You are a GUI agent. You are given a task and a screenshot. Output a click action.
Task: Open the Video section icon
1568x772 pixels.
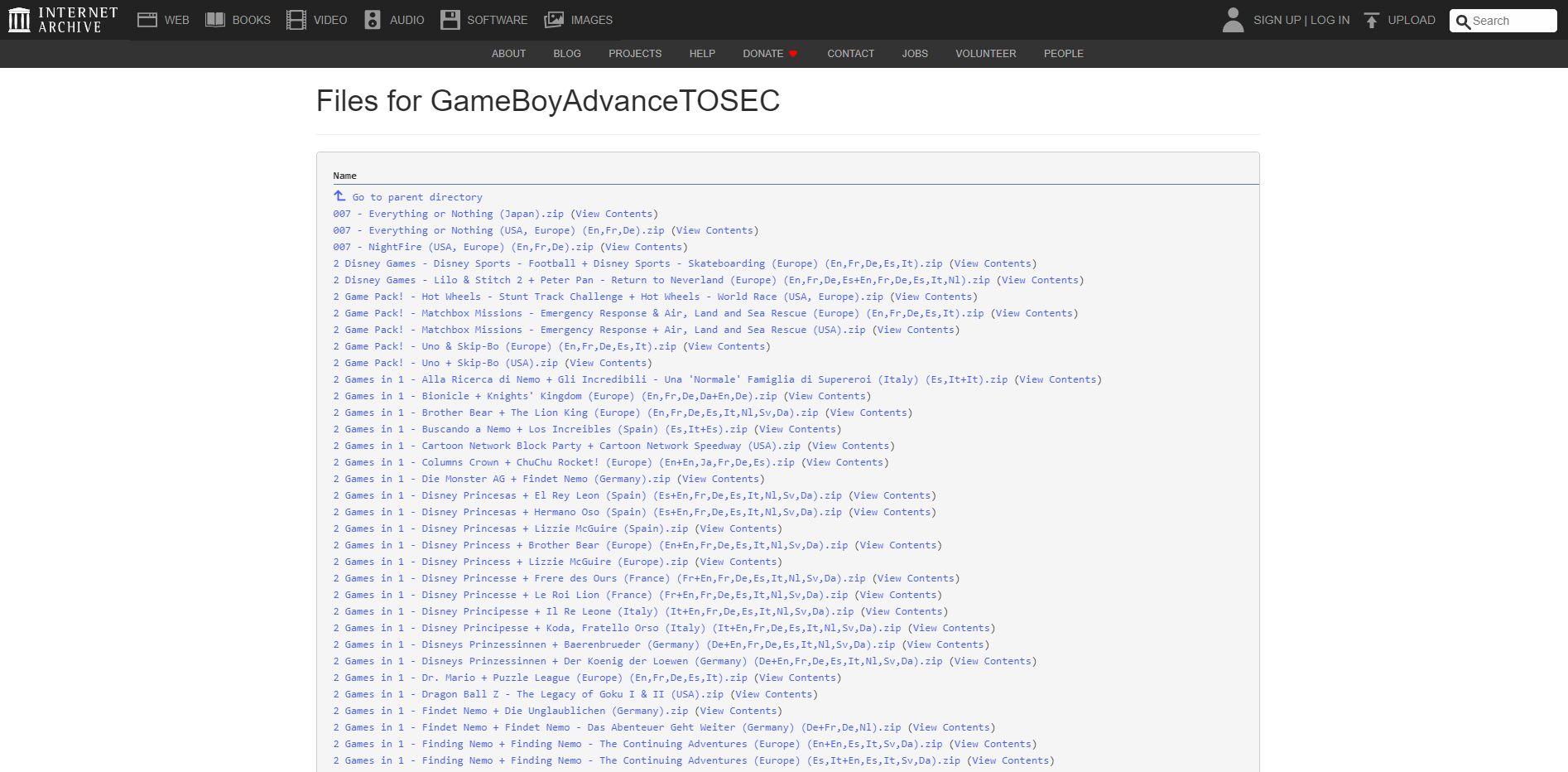[x=294, y=19]
